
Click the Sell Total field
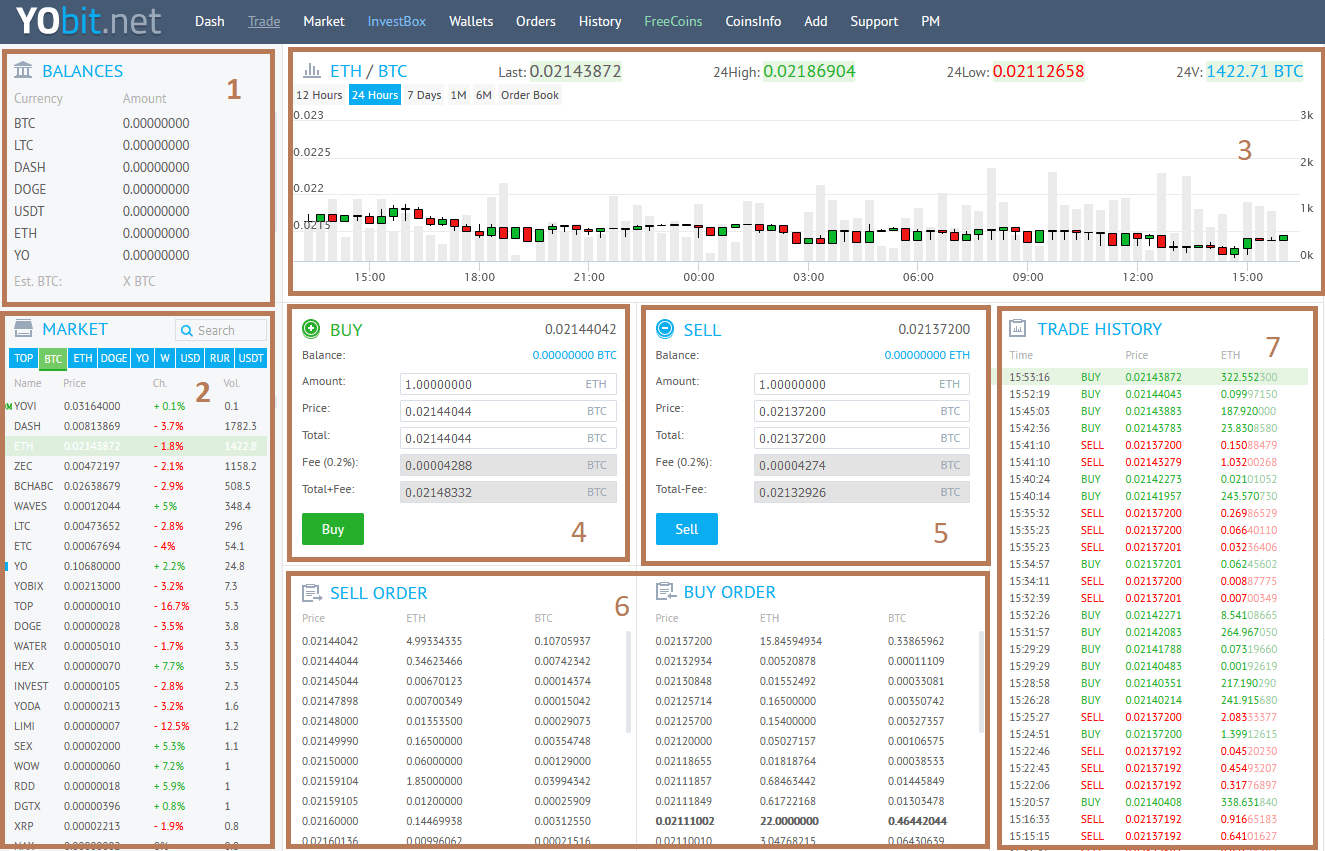tap(862, 438)
